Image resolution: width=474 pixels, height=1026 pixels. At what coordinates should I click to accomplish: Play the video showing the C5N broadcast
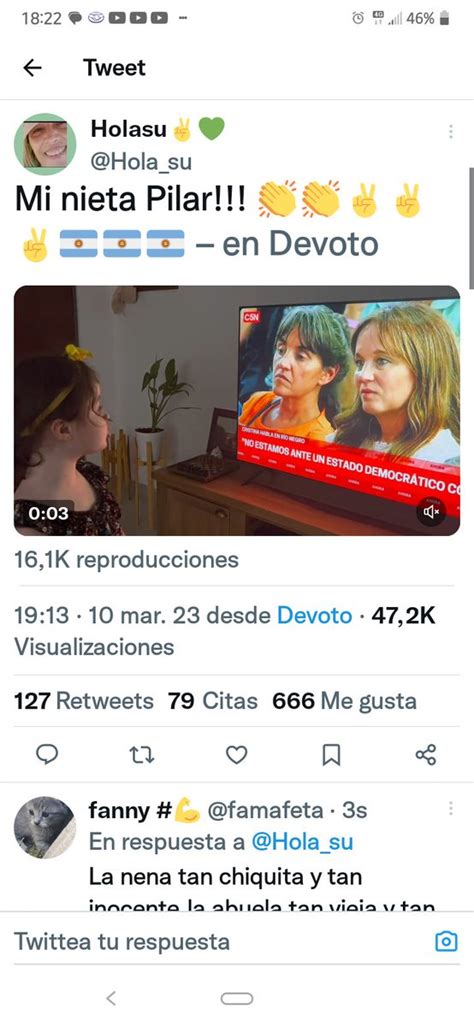click(x=237, y=410)
